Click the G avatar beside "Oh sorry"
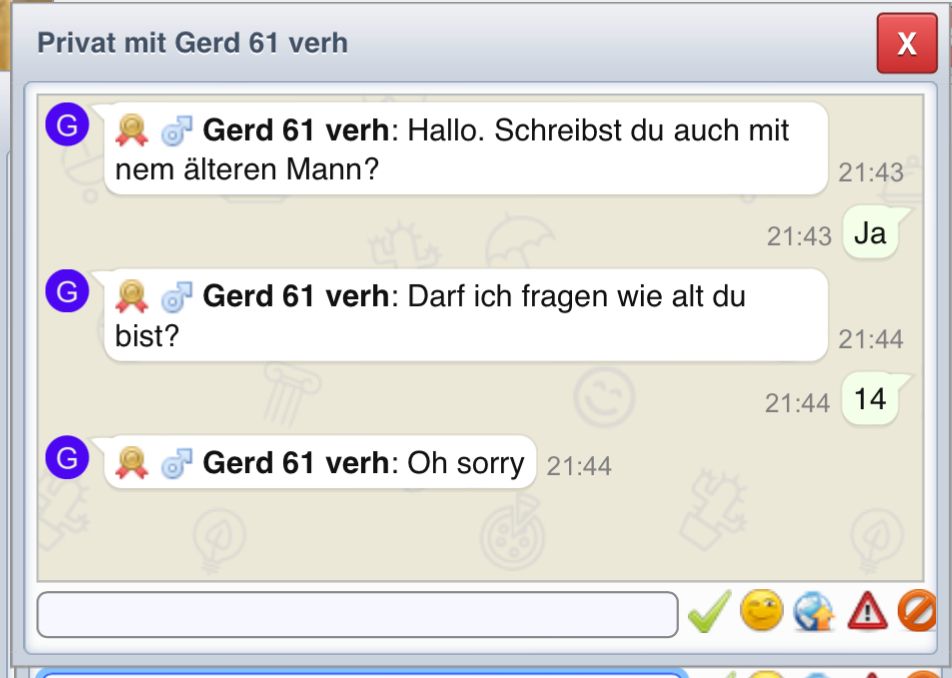 68,458
